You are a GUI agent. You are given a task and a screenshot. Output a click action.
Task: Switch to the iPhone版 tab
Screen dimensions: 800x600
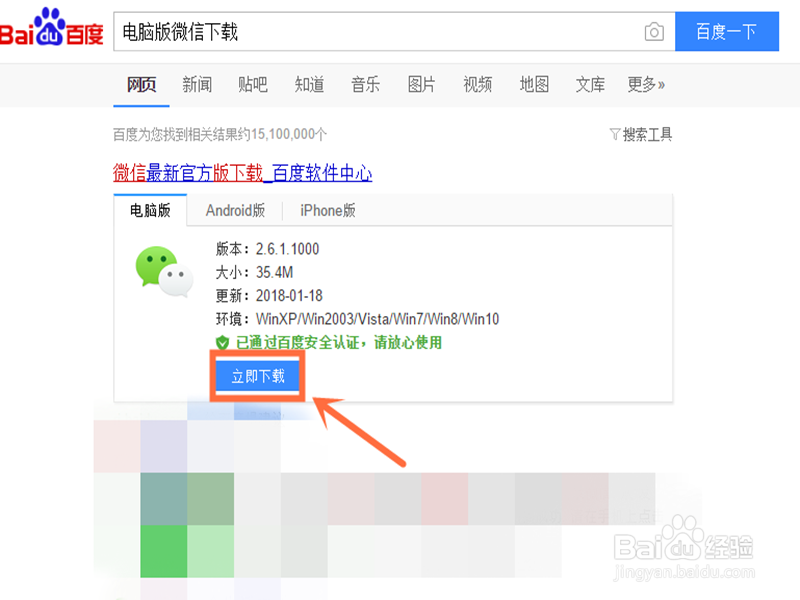[x=330, y=210]
